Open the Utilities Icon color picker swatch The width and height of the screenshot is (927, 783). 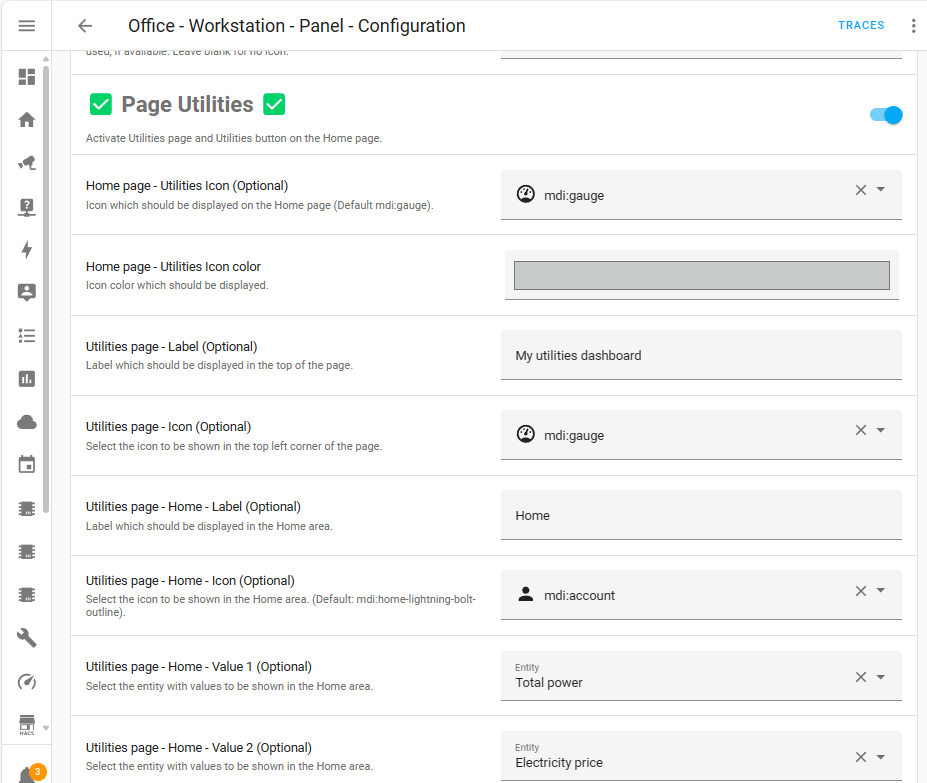click(701, 276)
